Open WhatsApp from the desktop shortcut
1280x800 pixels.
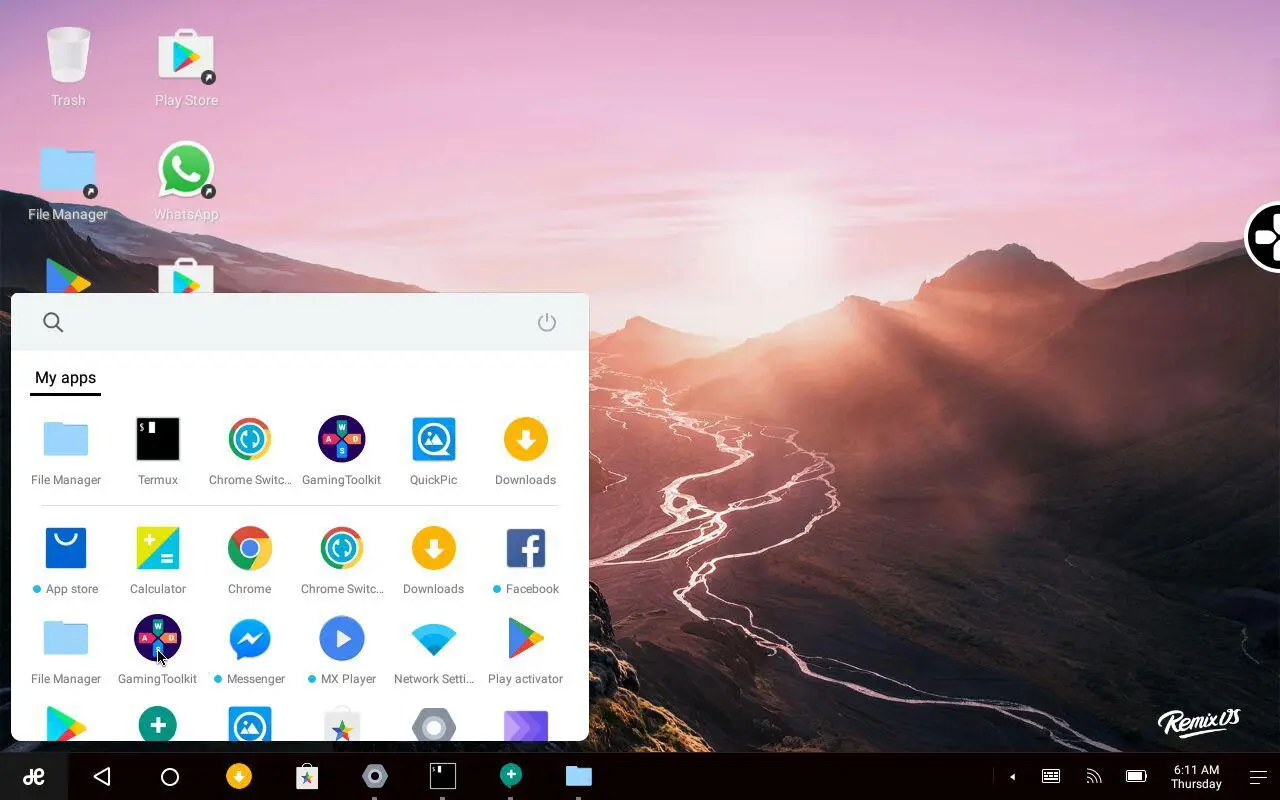[185, 170]
